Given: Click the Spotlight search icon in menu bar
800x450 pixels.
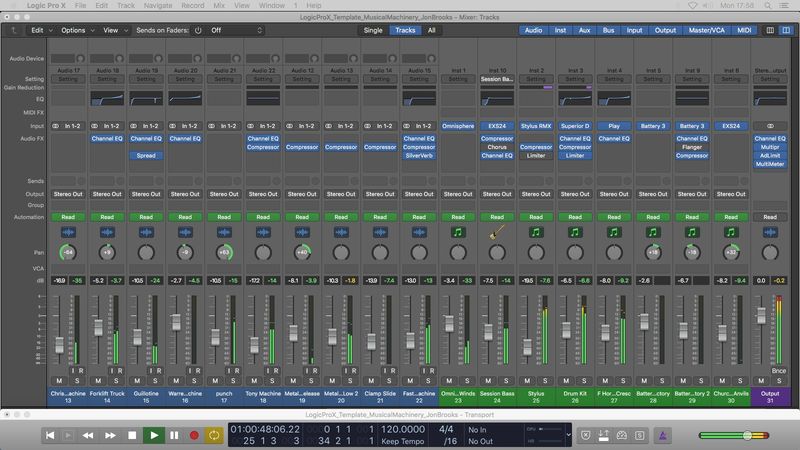Looking at the screenshot, I should pyautogui.click(x=767, y=6).
